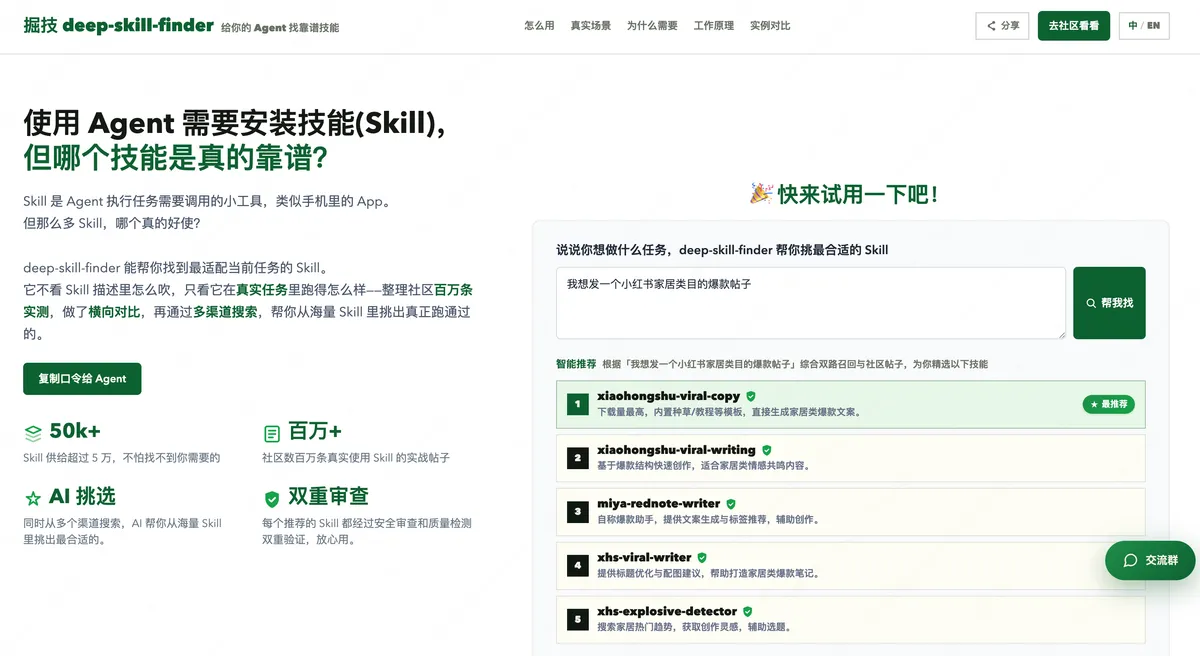The width and height of the screenshot is (1200, 656).
Task: Open 实例对比 nav item
Action: [770, 26]
